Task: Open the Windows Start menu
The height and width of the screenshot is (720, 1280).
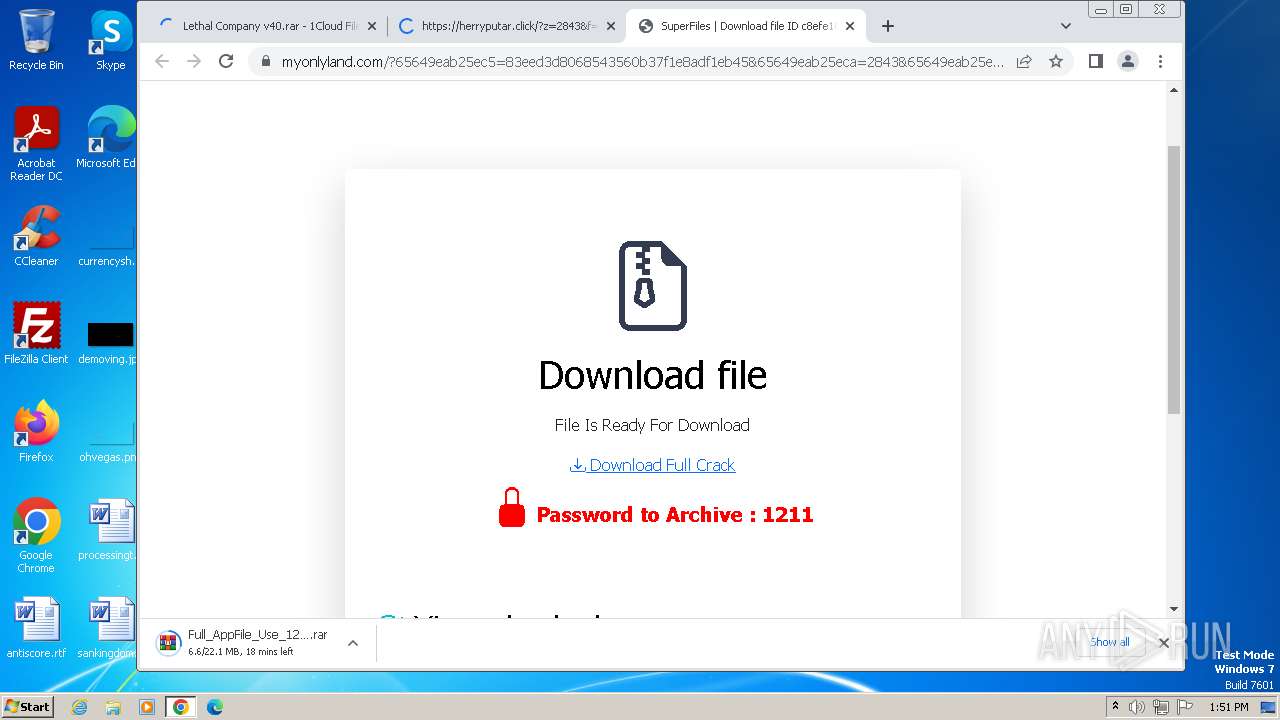Action: click(x=27, y=706)
